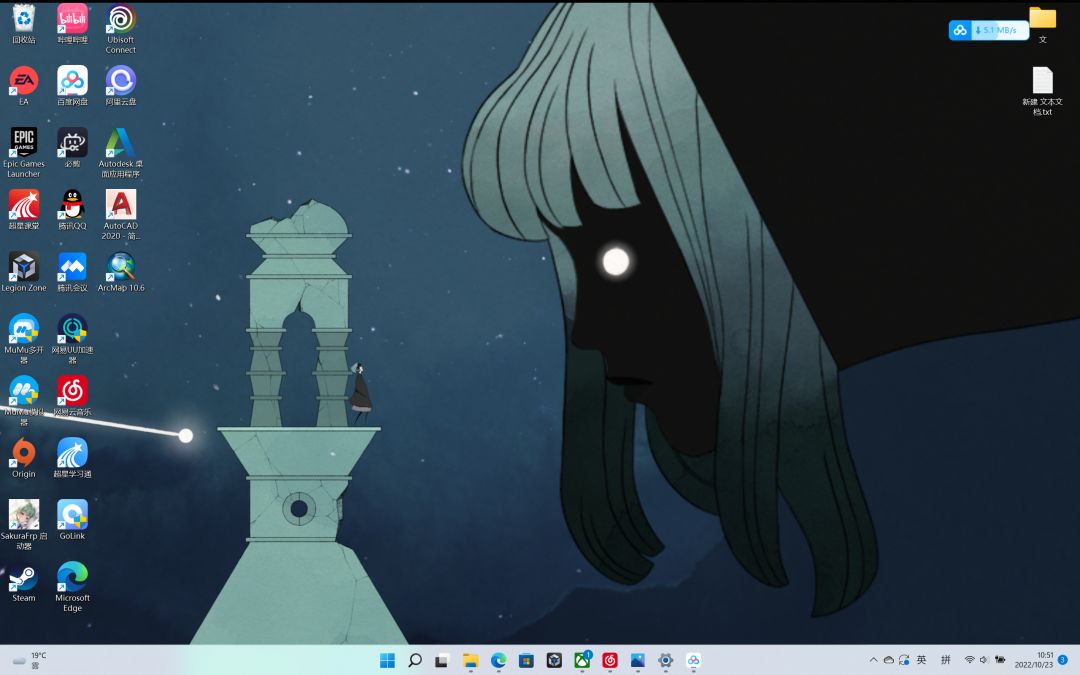Screen dimensions: 1080x675
Task: Open NetEase Cloud Music from taskbar
Action: pyautogui.click(x=610, y=661)
